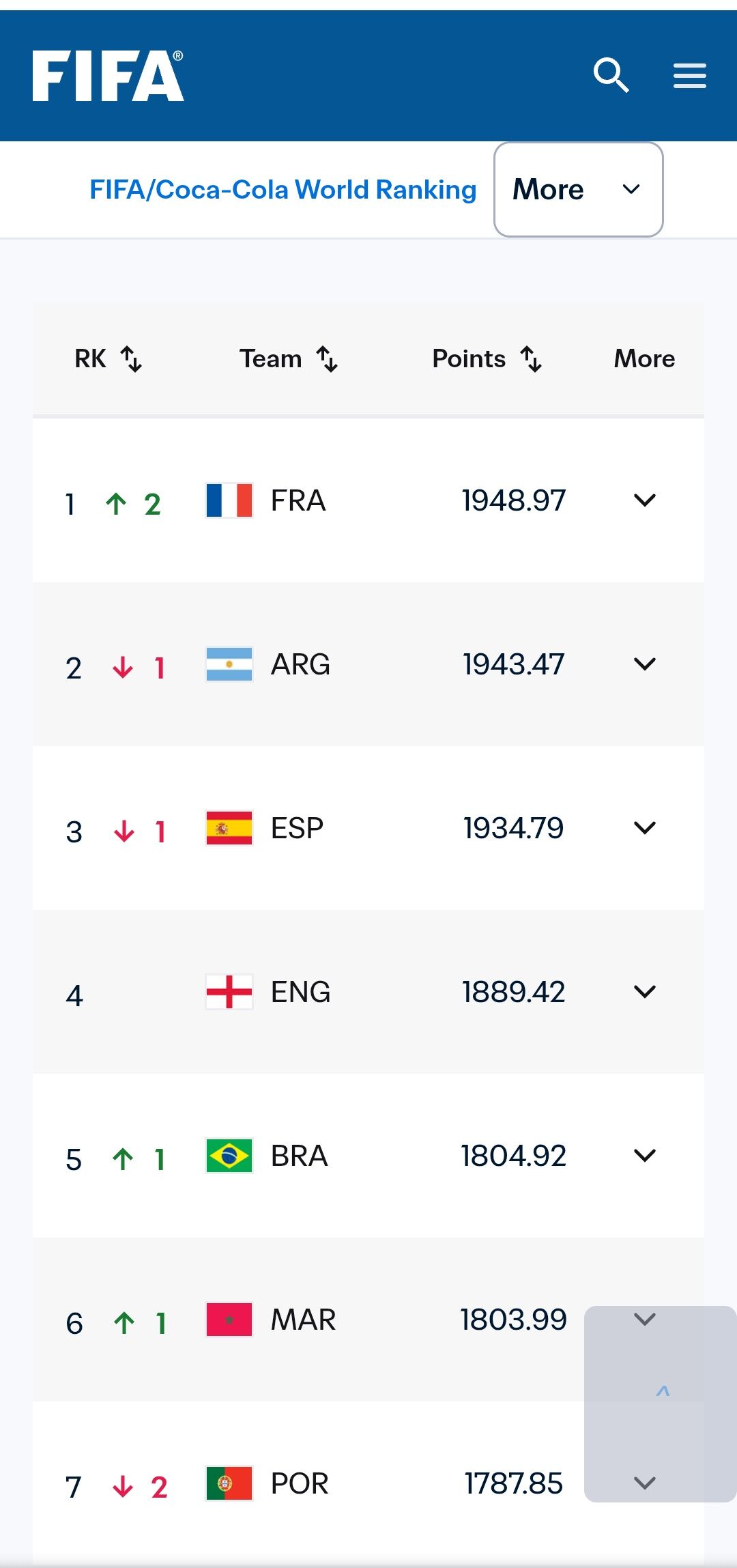Viewport: 737px width, 1568px height.
Task: Click the ARG team name
Action: [300, 664]
